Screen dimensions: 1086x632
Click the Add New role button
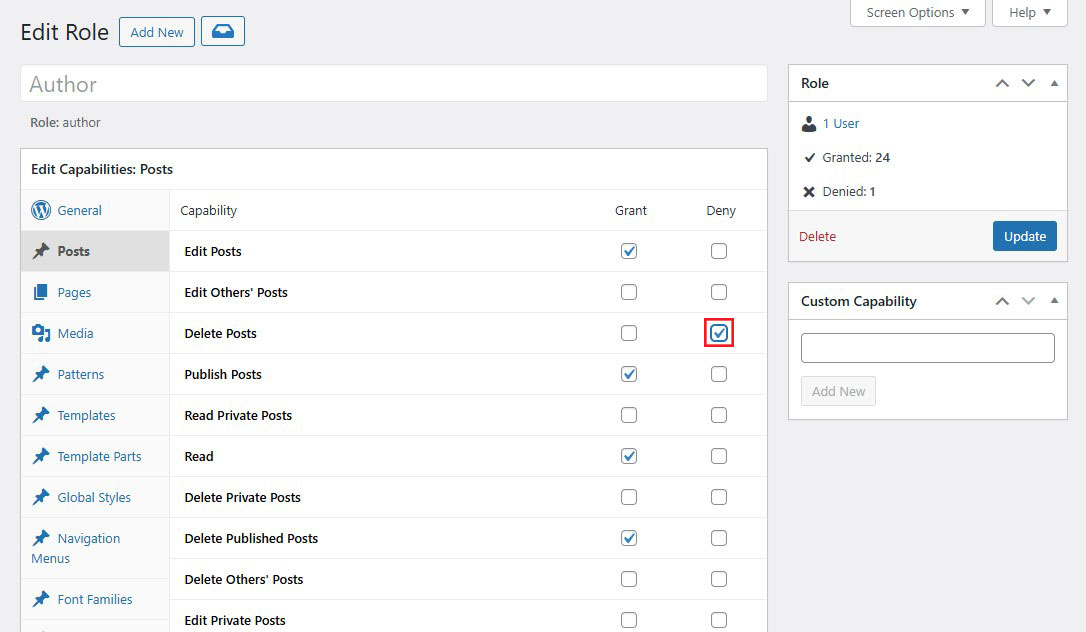click(157, 32)
